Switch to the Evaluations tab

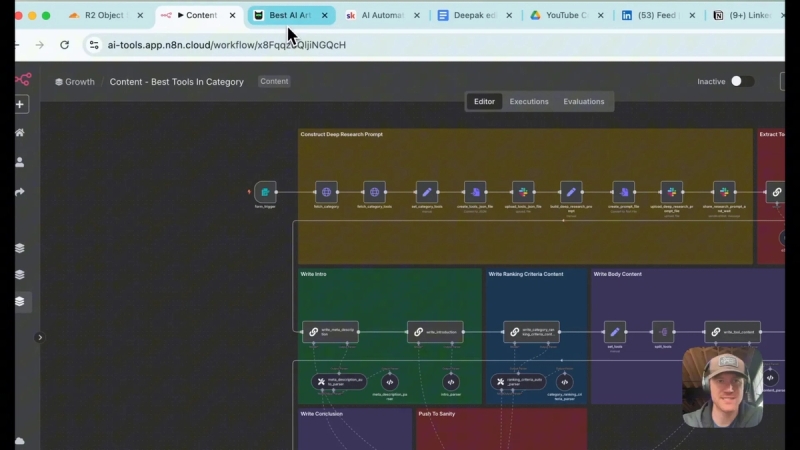[x=584, y=102]
